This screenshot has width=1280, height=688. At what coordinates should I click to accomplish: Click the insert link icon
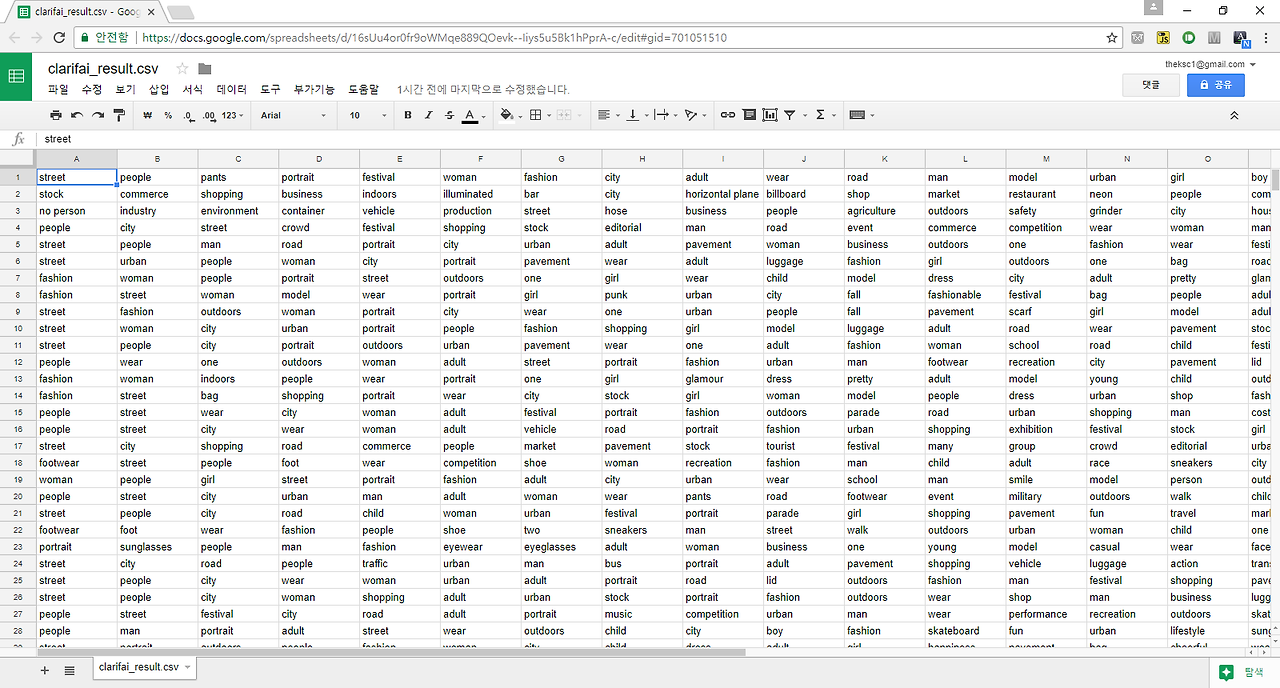[728, 116]
